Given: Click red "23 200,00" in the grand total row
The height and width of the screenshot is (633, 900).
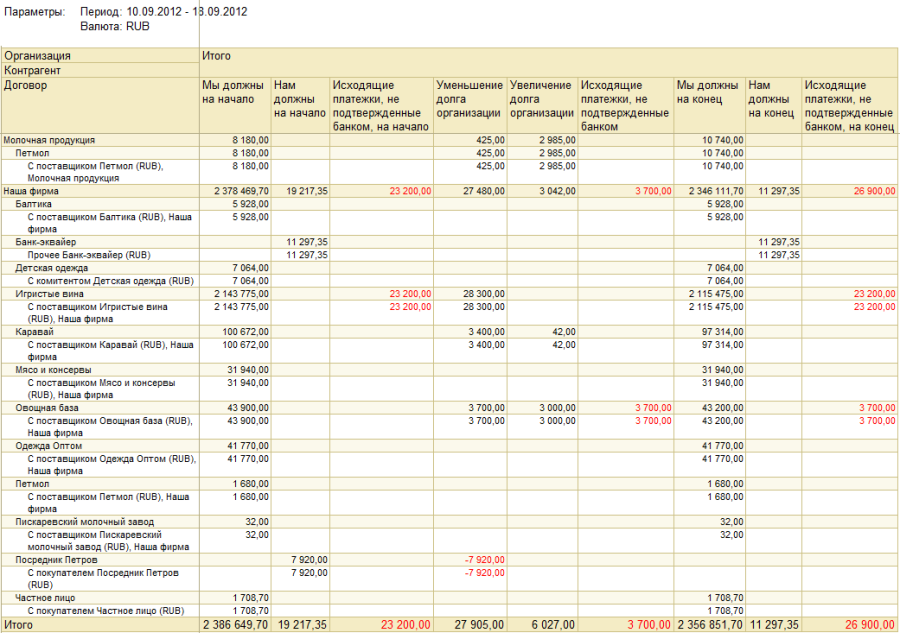Looking at the screenshot, I should (405, 625).
